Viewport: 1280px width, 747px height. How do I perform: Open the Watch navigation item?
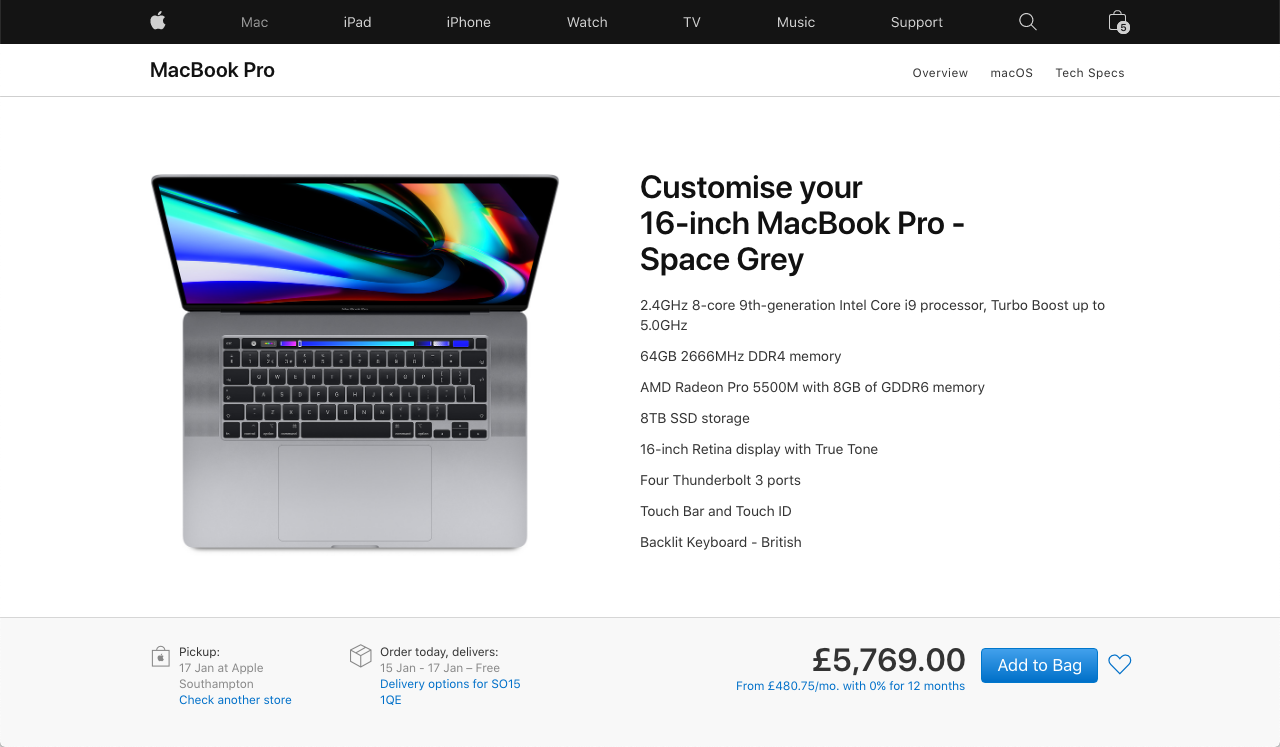587,22
